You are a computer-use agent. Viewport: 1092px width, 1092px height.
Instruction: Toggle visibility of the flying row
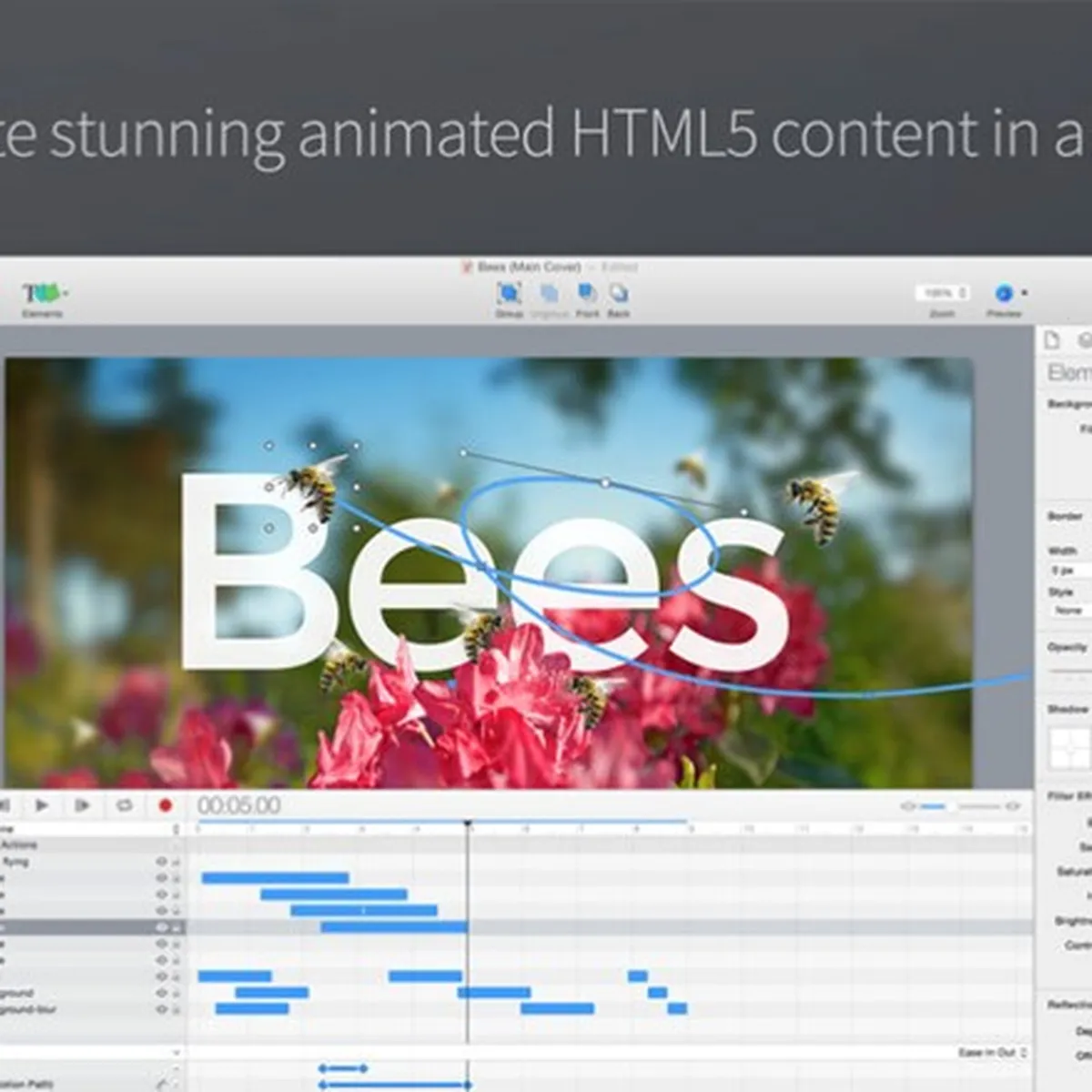point(161,862)
